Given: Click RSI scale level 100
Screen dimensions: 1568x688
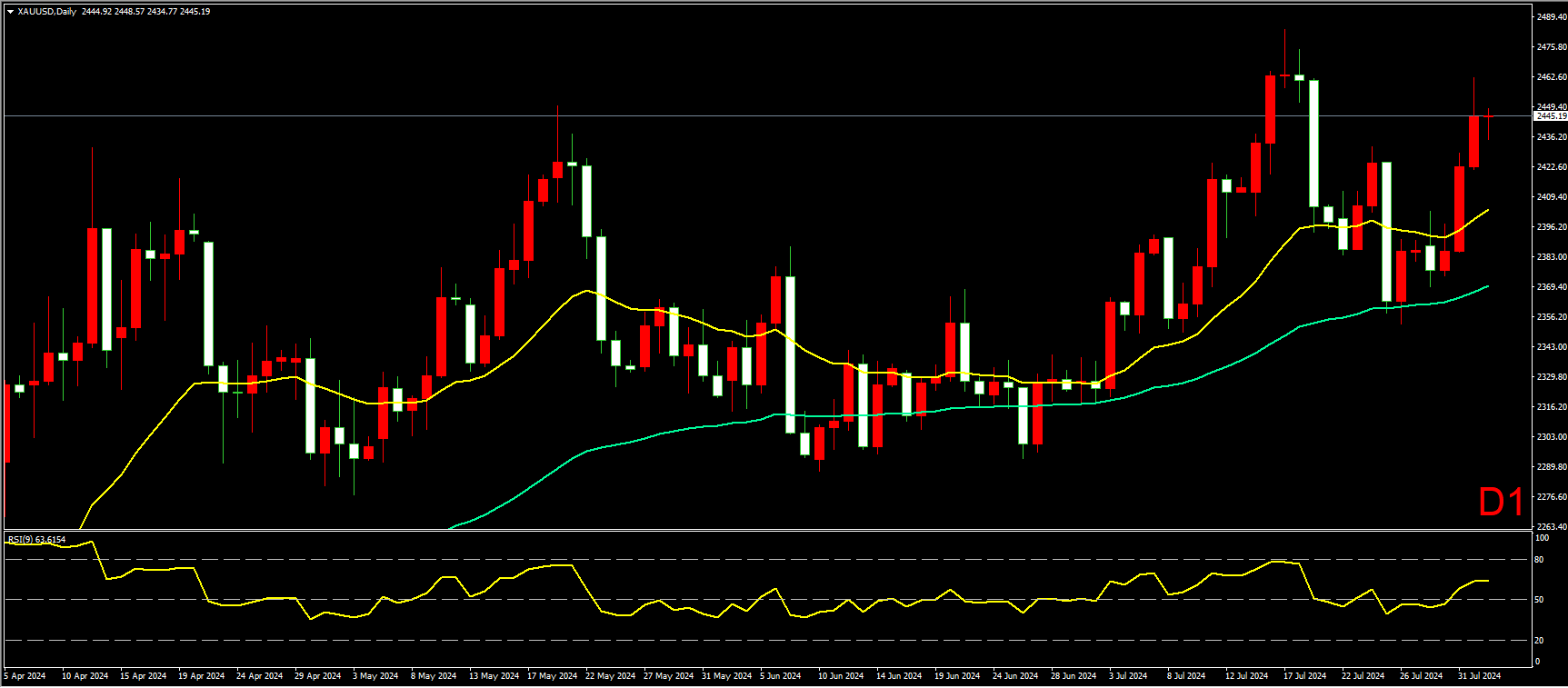Looking at the screenshot, I should [1542, 538].
